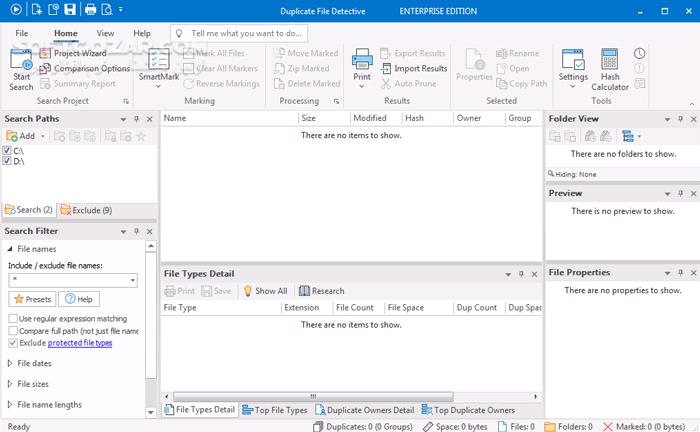Enable Compare full path checkbox
700x432 pixels.
pos(13,331)
